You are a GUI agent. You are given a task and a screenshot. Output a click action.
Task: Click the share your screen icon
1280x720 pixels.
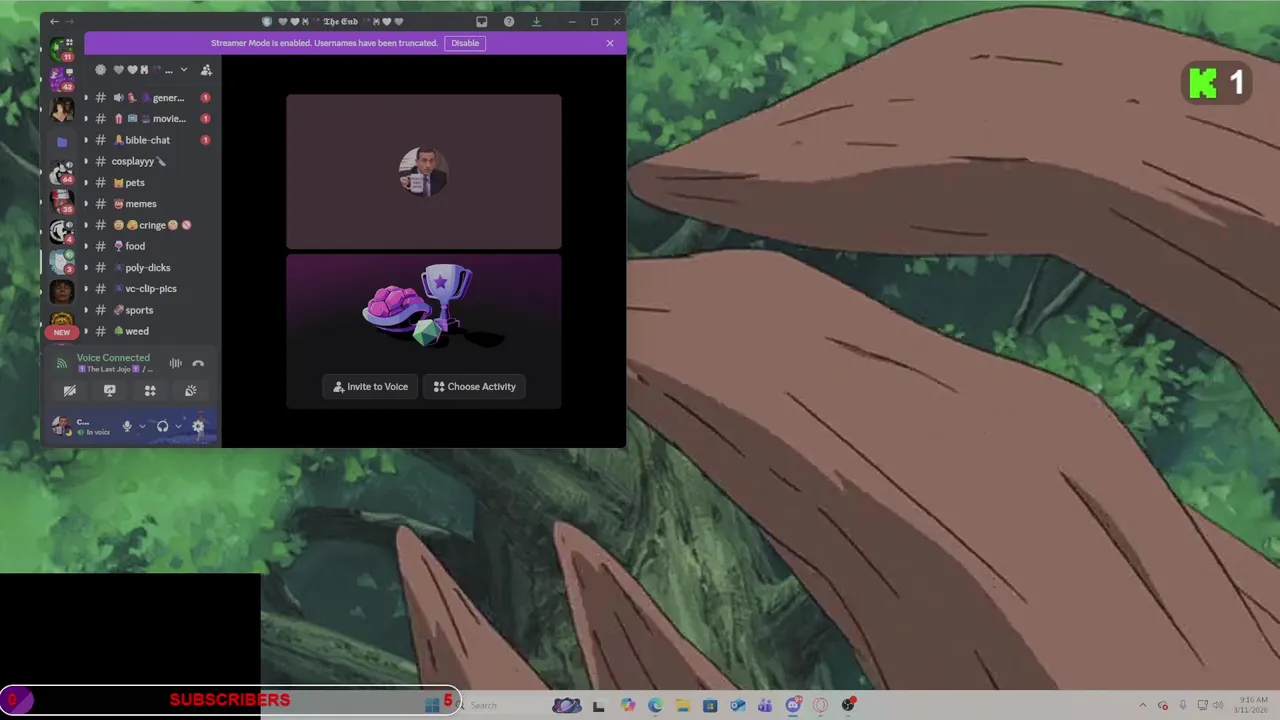(110, 391)
